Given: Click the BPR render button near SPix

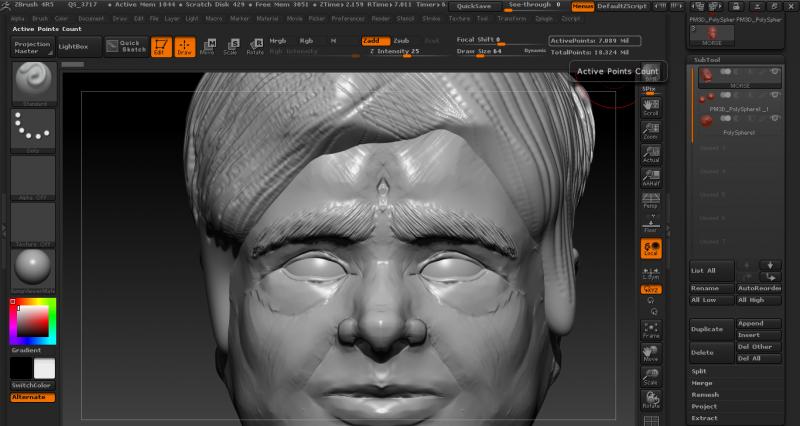Looking at the screenshot, I should tap(651, 72).
